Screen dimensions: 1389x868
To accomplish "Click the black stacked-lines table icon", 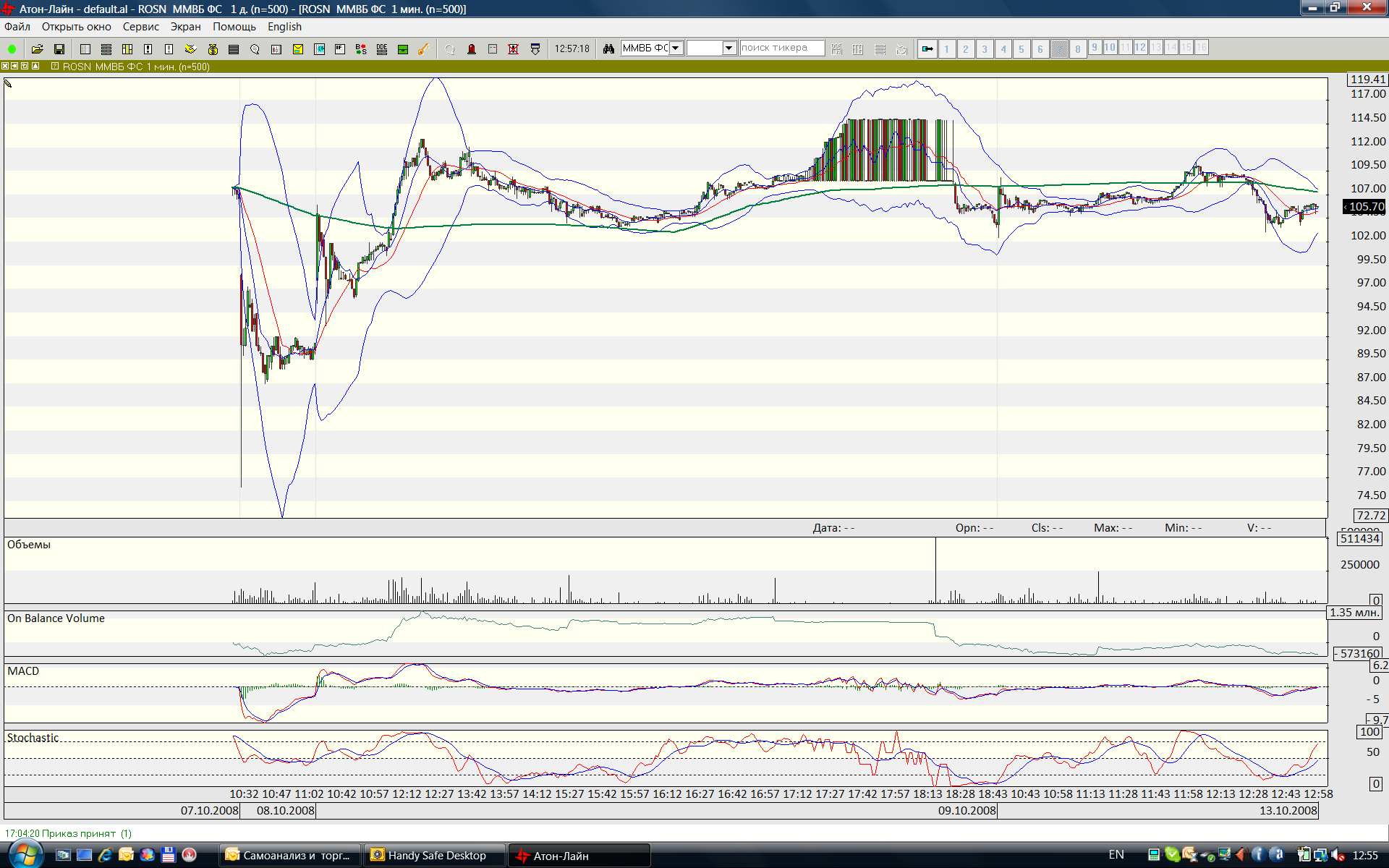I will point(234,49).
